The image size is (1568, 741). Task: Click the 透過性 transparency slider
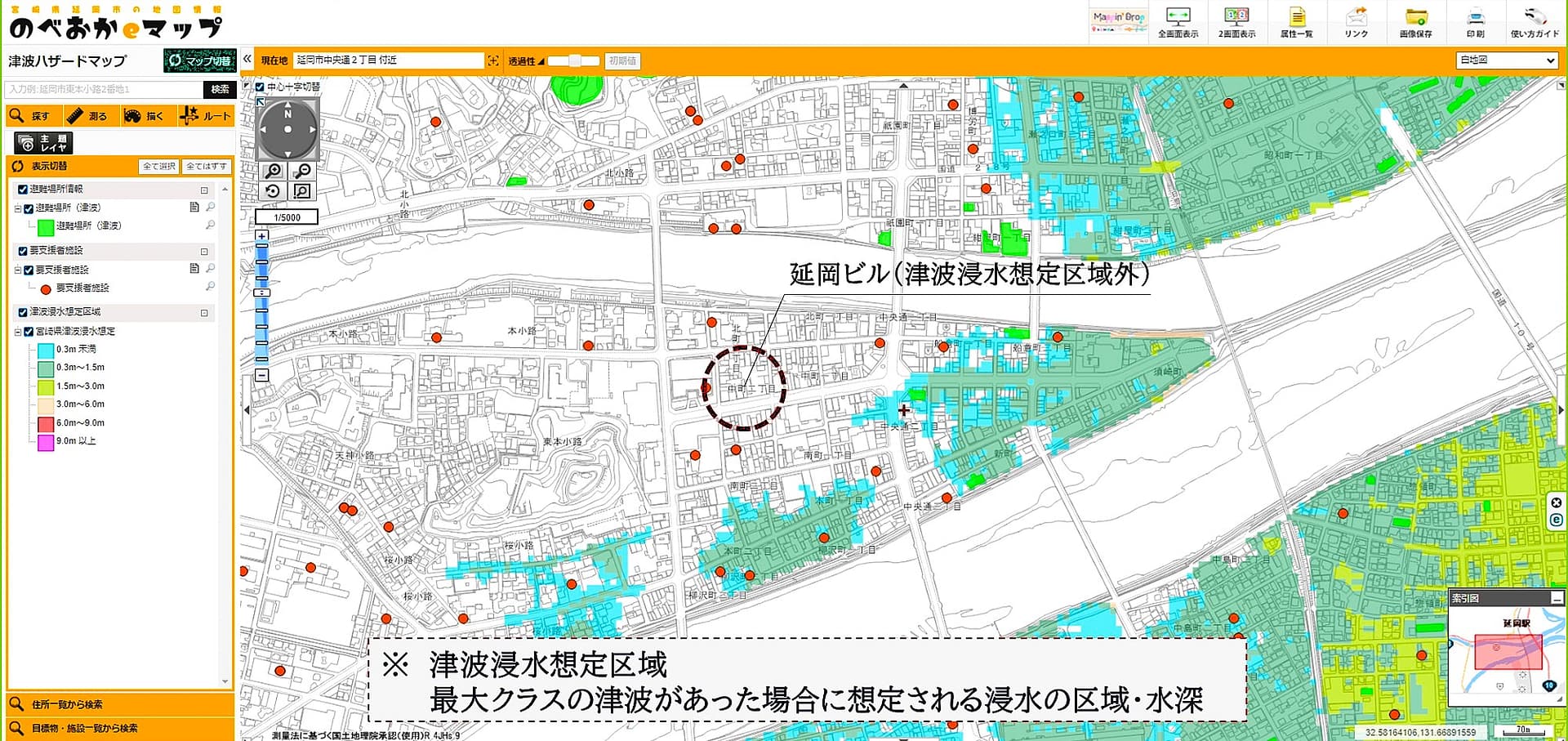pos(574,61)
